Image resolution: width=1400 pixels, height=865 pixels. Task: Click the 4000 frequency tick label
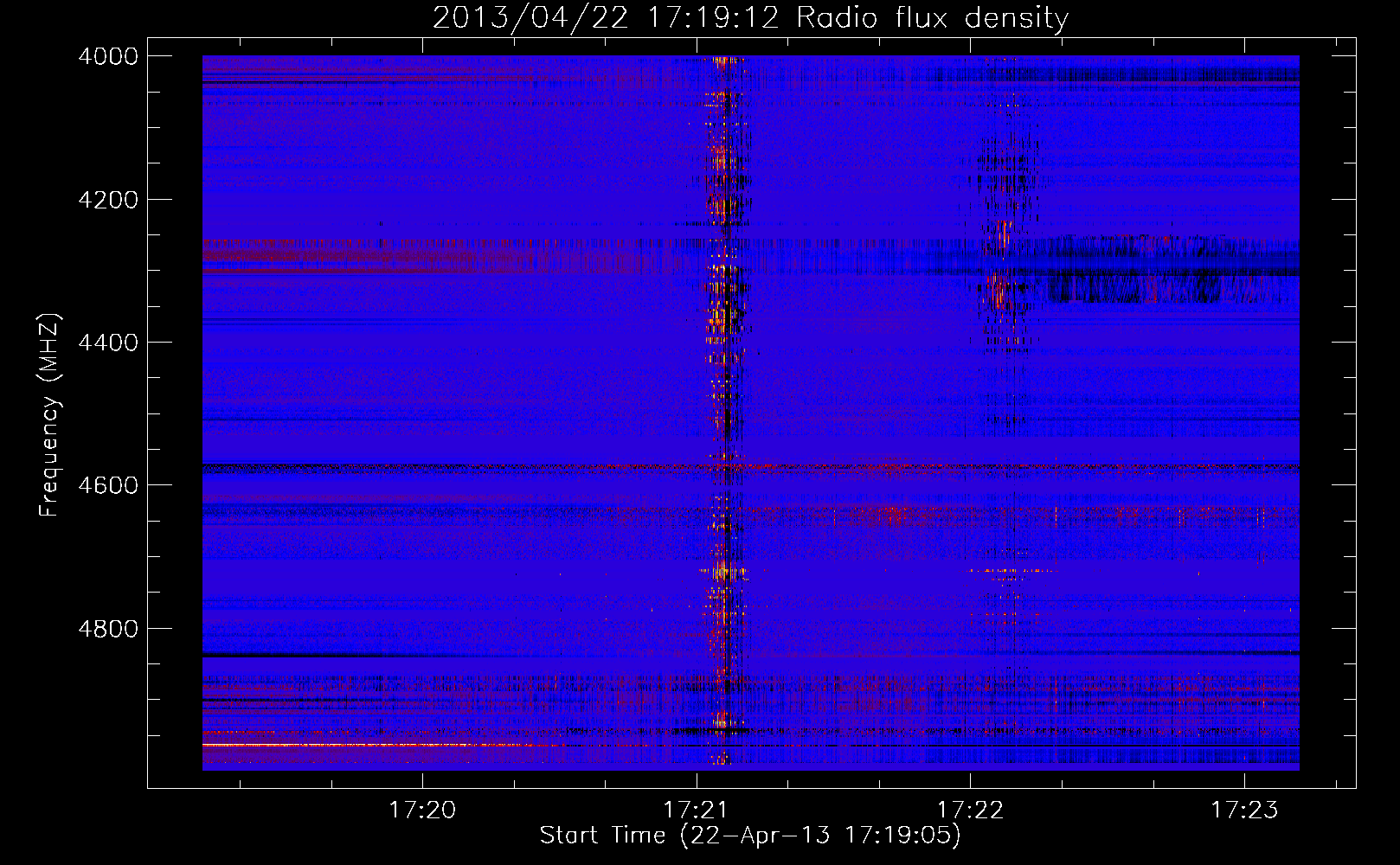[108, 56]
